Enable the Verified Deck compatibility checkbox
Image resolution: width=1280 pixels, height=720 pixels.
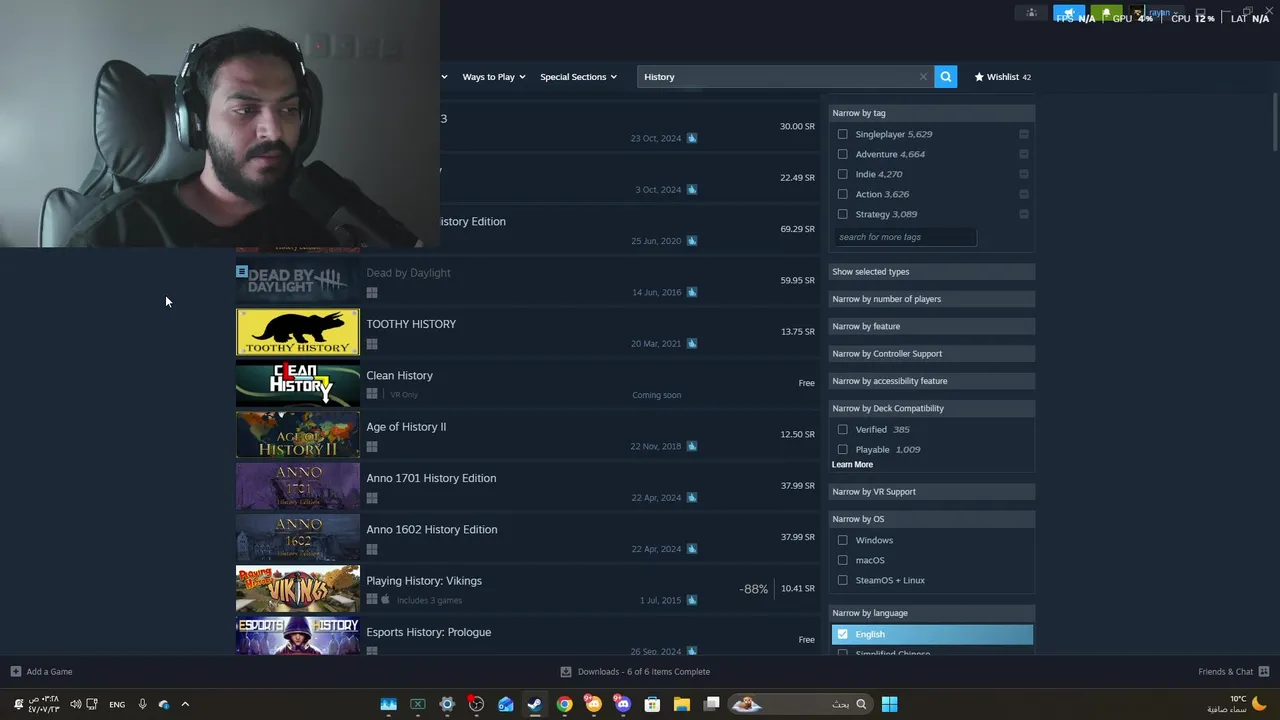click(842, 429)
